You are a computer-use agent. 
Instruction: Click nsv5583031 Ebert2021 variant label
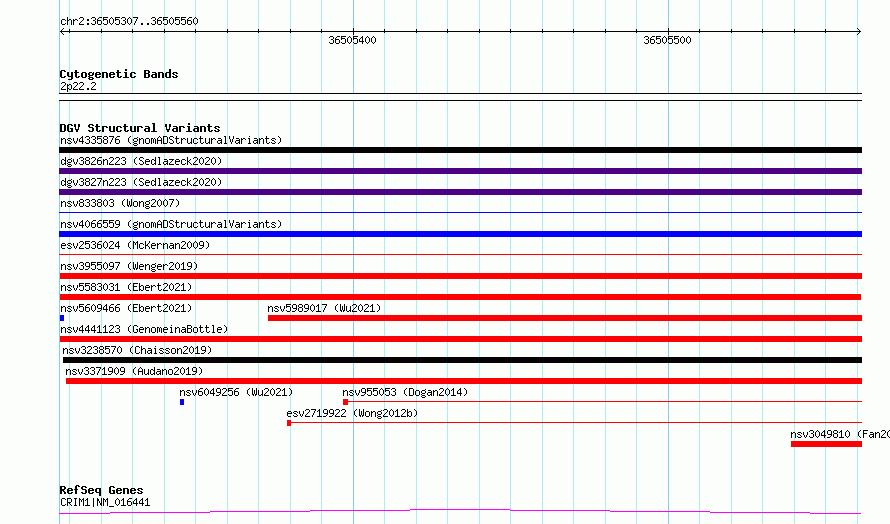(126, 287)
